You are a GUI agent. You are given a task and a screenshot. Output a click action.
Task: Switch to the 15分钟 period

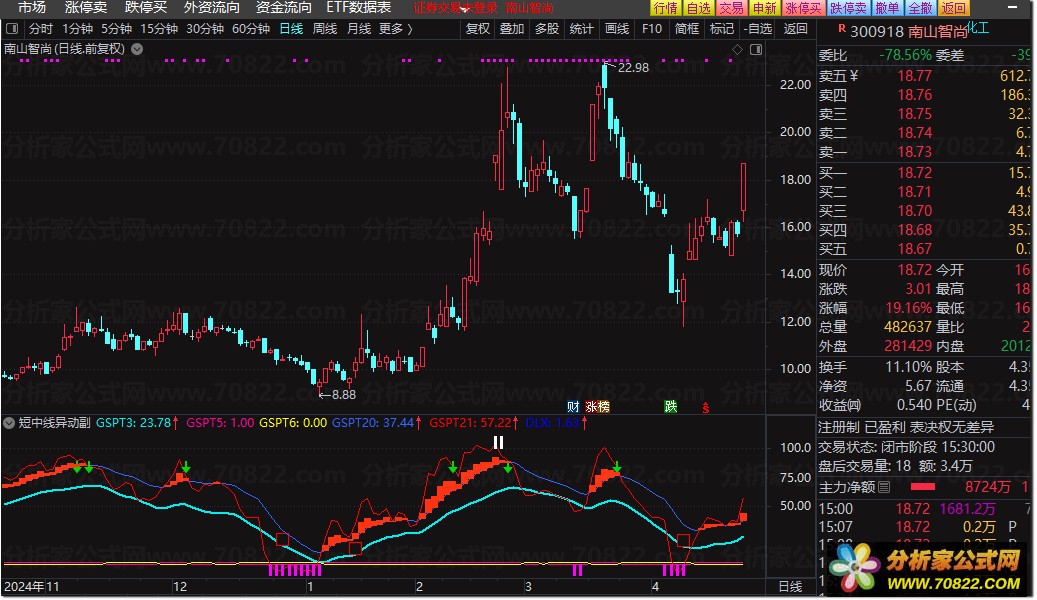pyautogui.click(x=159, y=29)
